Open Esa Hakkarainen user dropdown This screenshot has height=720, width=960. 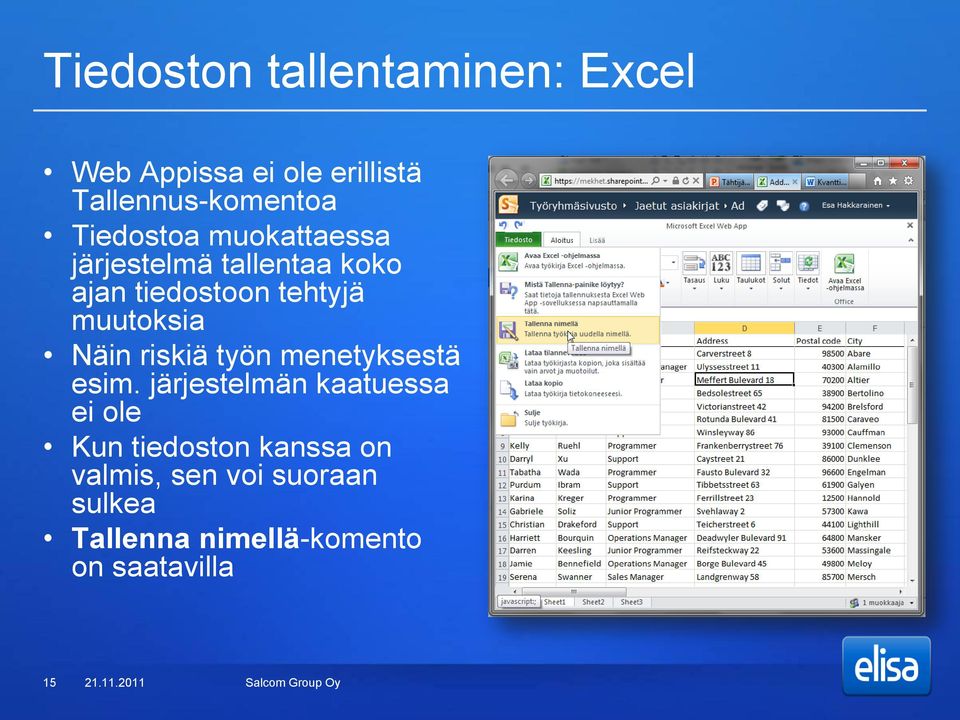[x=855, y=206]
